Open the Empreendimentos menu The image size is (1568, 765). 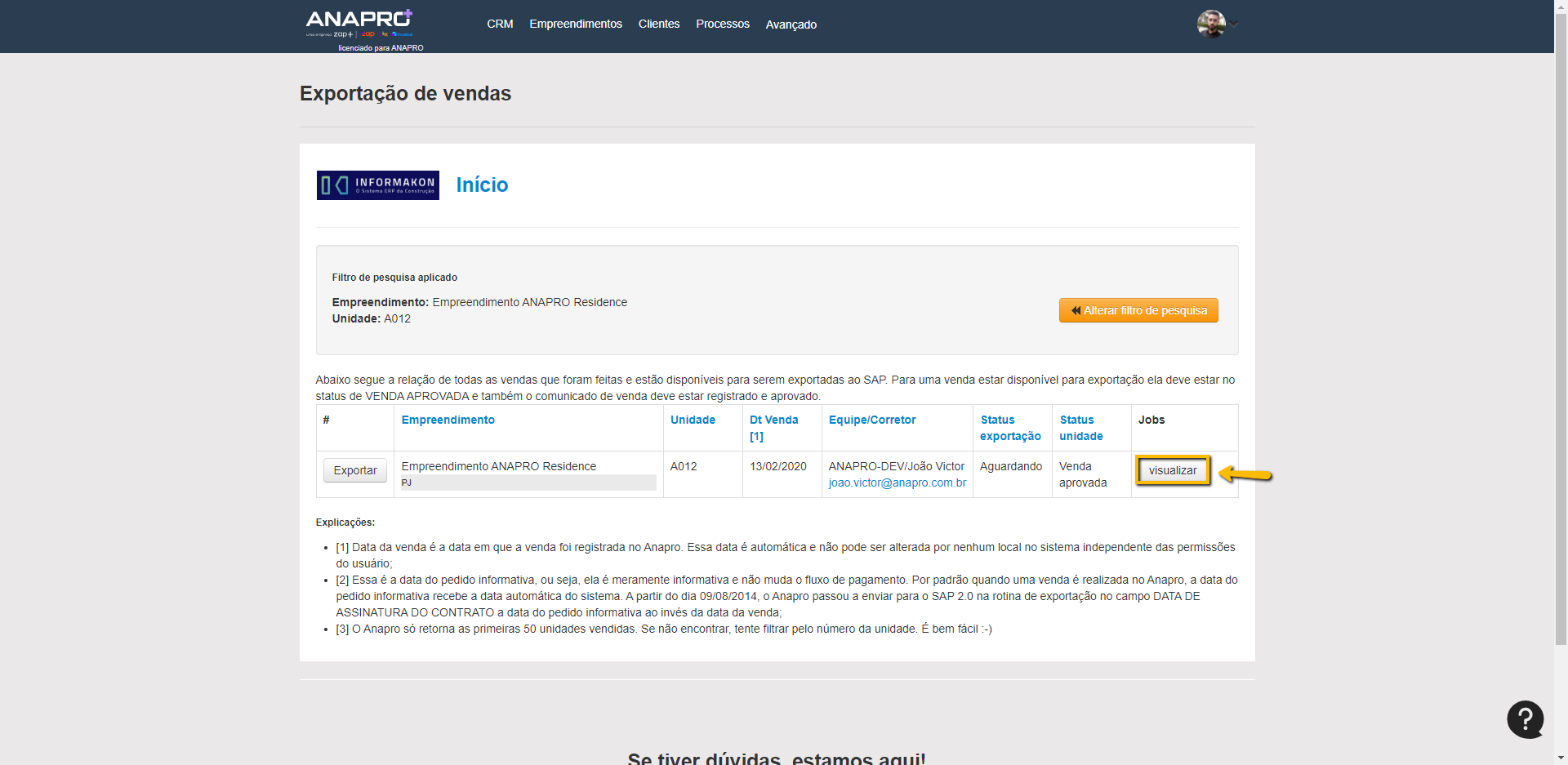click(575, 24)
